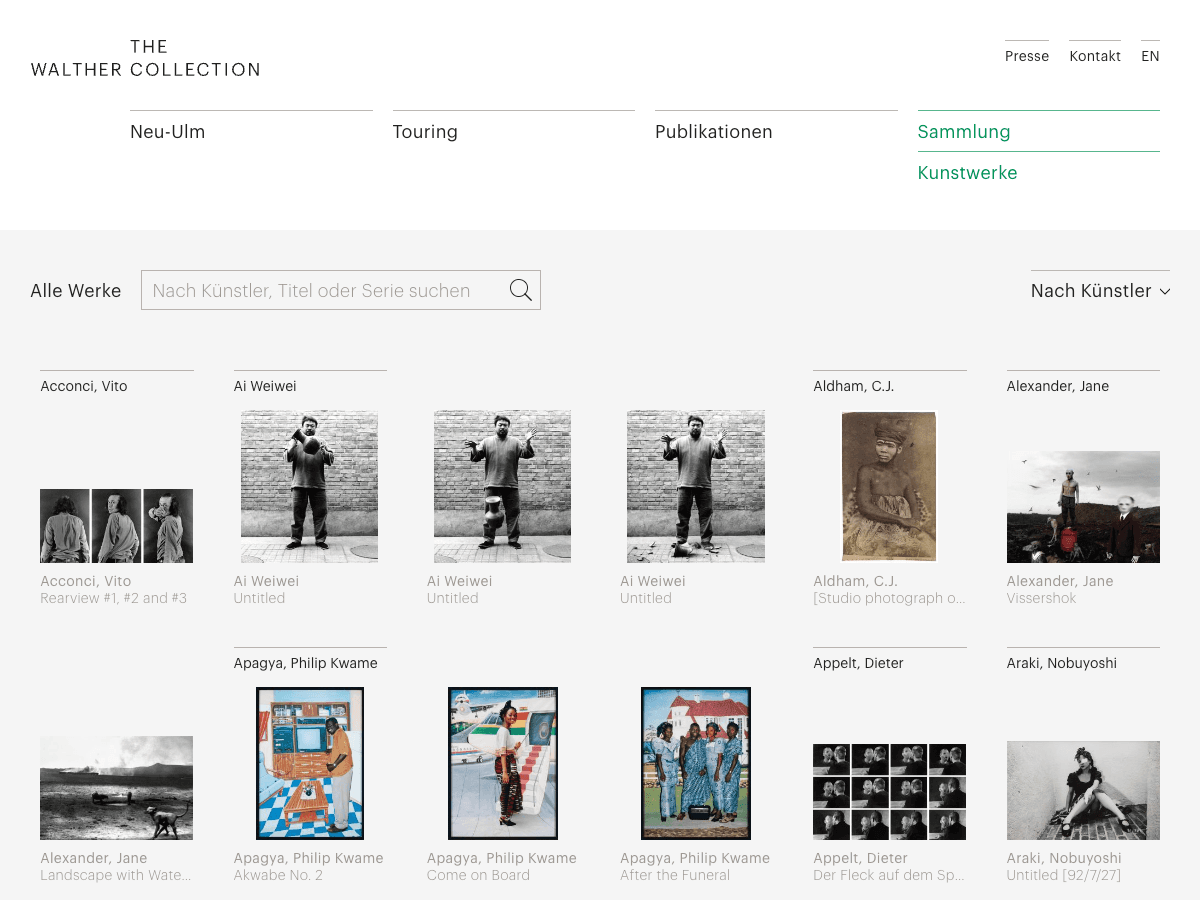The height and width of the screenshot is (900, 1200).
Task: Go to The Walther Collection home logo
Action: coord(146,58)
